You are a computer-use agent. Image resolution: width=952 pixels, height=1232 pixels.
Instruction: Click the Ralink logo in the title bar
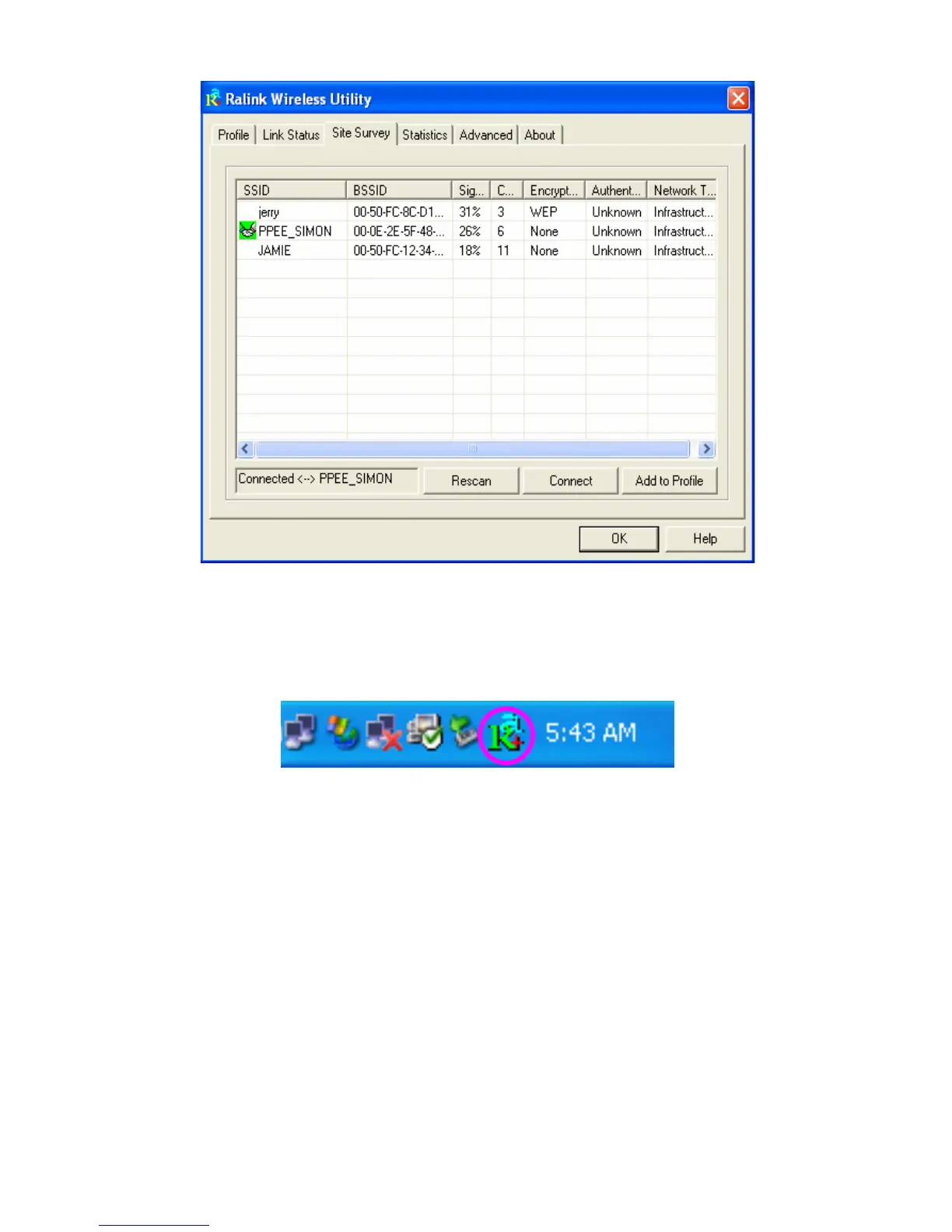[x=213, y=99]
